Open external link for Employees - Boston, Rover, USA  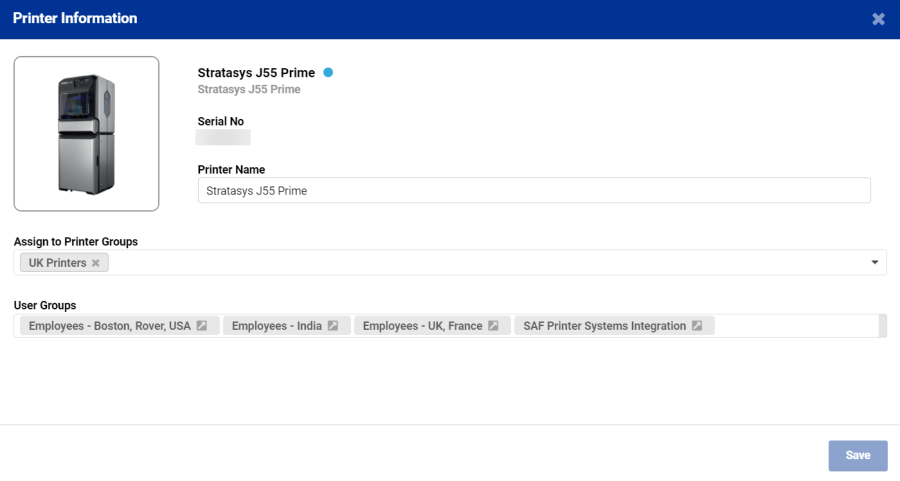coord(201,326)
